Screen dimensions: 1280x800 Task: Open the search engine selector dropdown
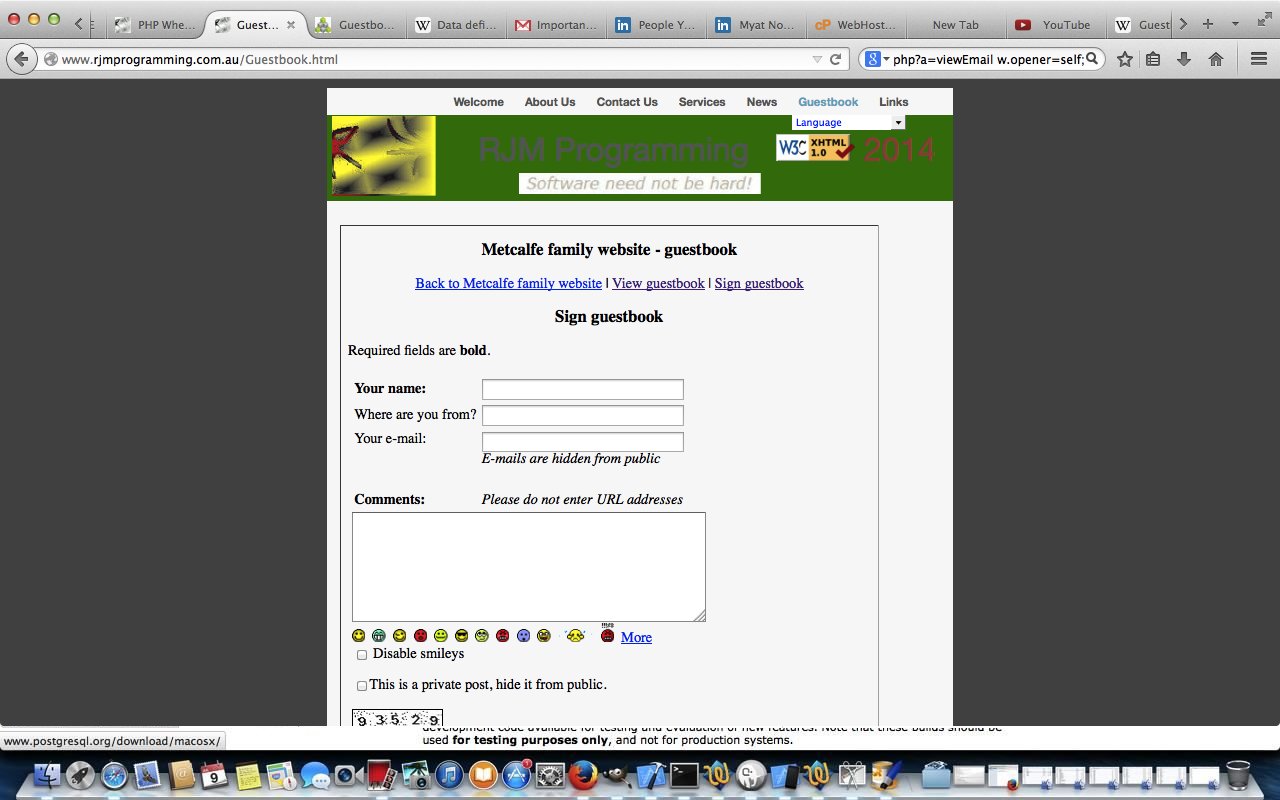(x=876, y=59)
